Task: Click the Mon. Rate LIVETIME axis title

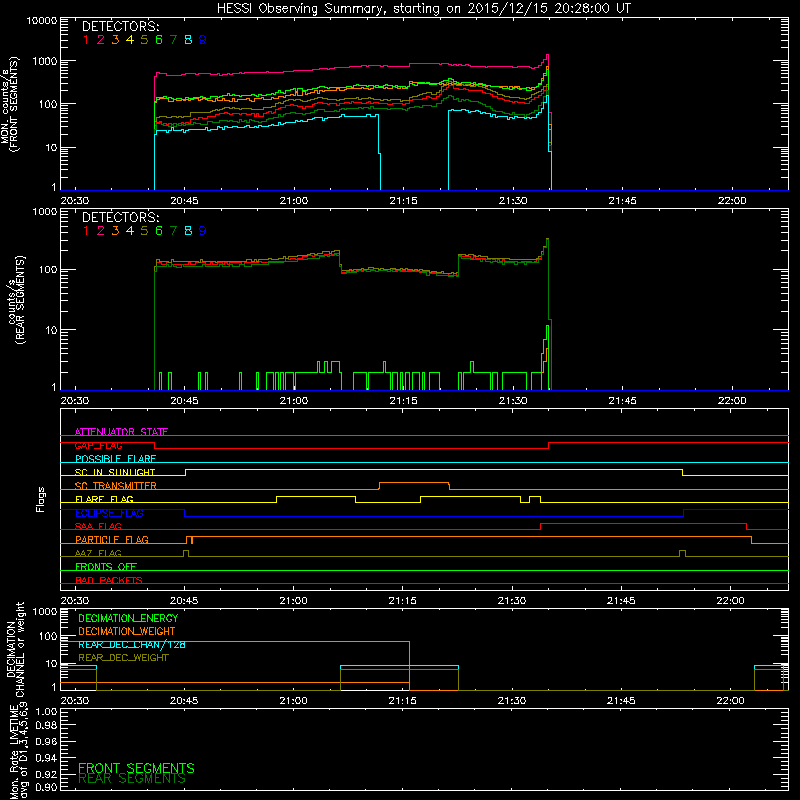Action: [x=18, y=751]
